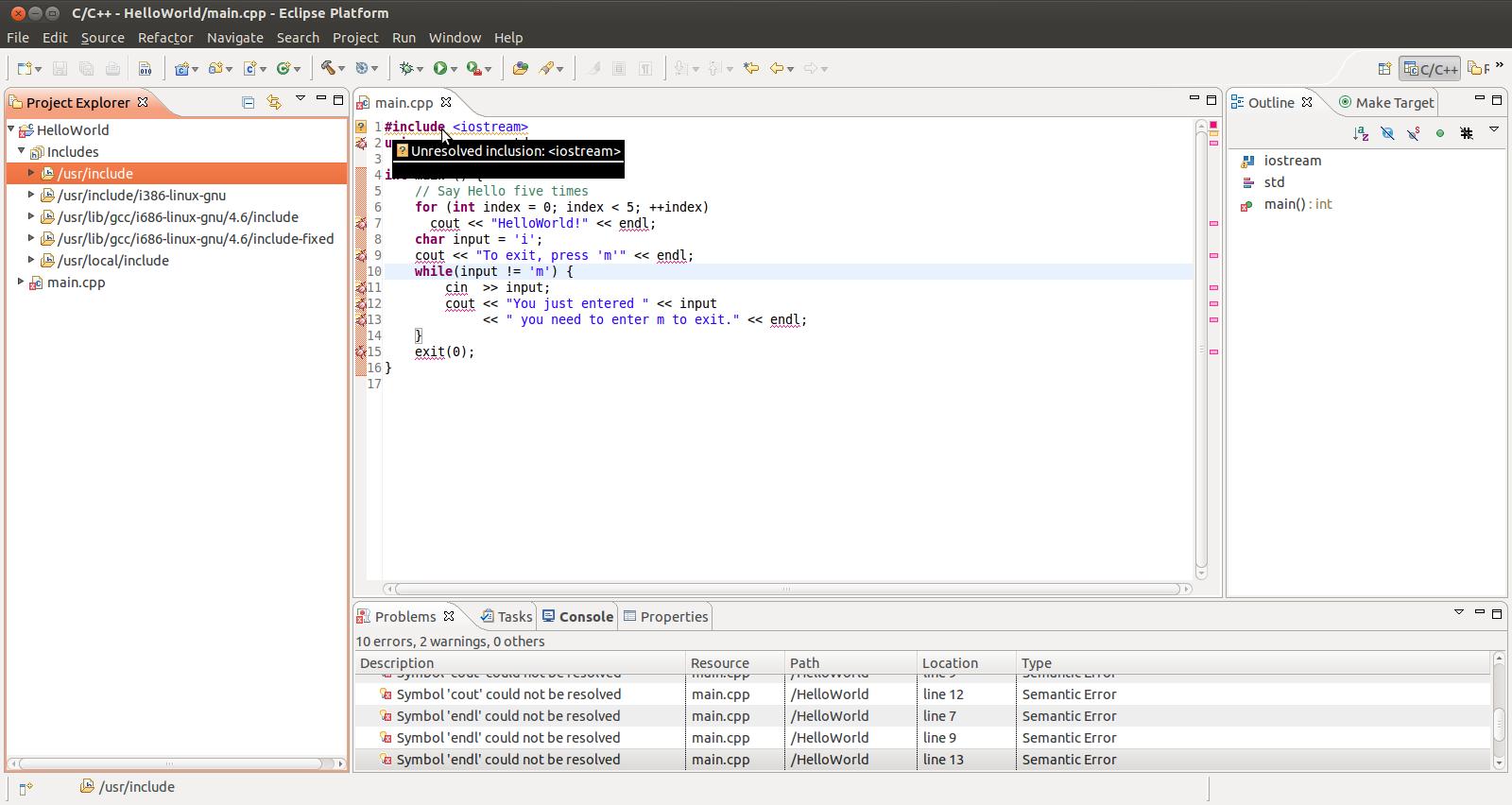Close the main.cpp editor tab
Screen dimensions: 1512x805
click(446, 102)
